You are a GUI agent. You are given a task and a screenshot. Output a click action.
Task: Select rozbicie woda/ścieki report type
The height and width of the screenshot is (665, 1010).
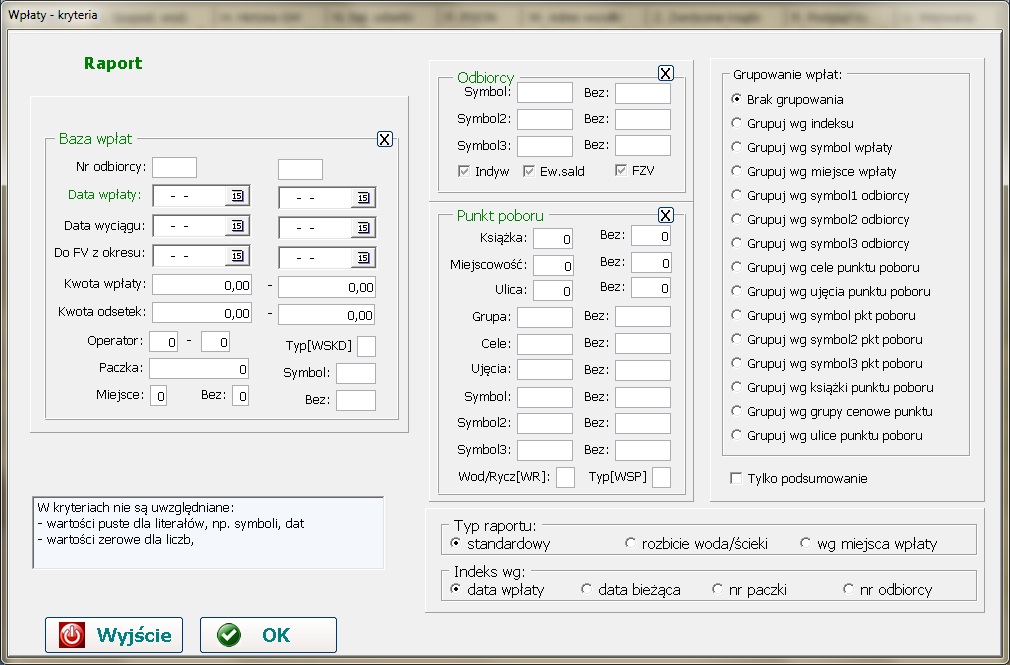[x=630, y=543]
